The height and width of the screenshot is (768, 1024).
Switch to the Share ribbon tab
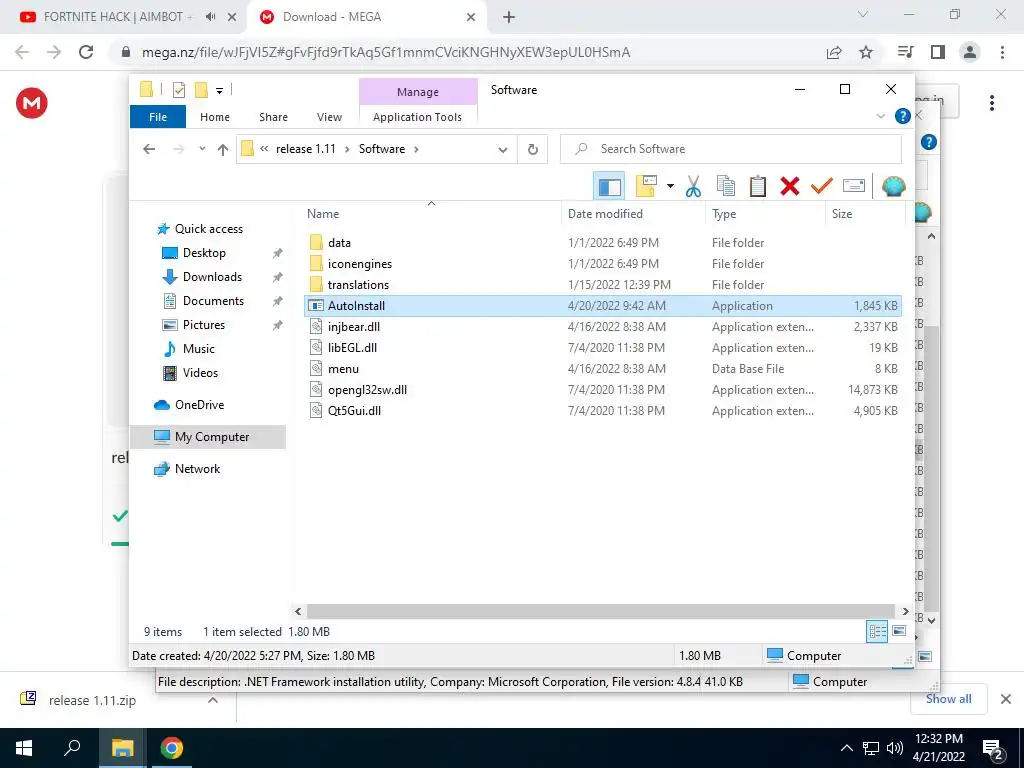(273, 117)
